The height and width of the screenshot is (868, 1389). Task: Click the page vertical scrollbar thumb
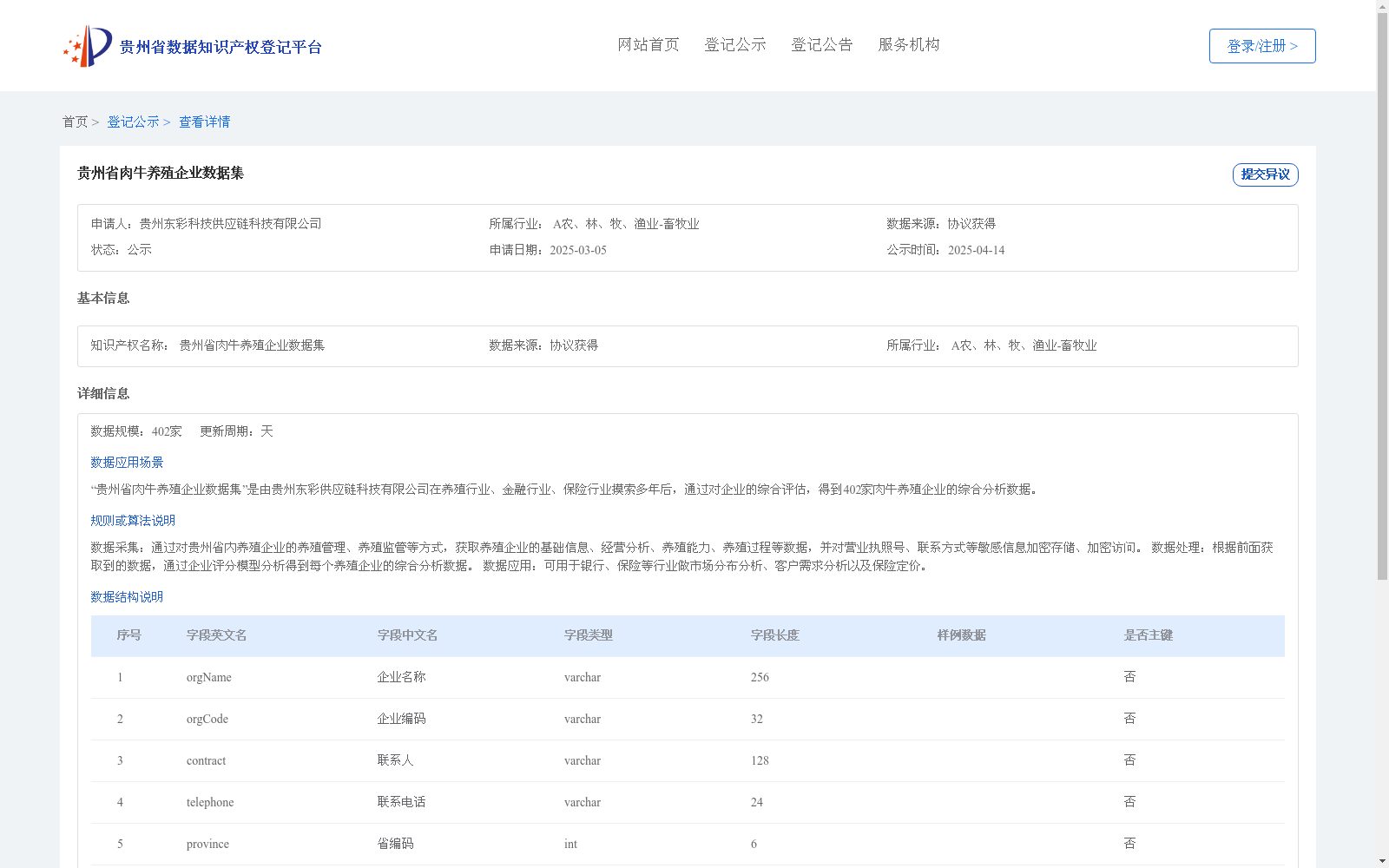click(x=1383, y=296)
